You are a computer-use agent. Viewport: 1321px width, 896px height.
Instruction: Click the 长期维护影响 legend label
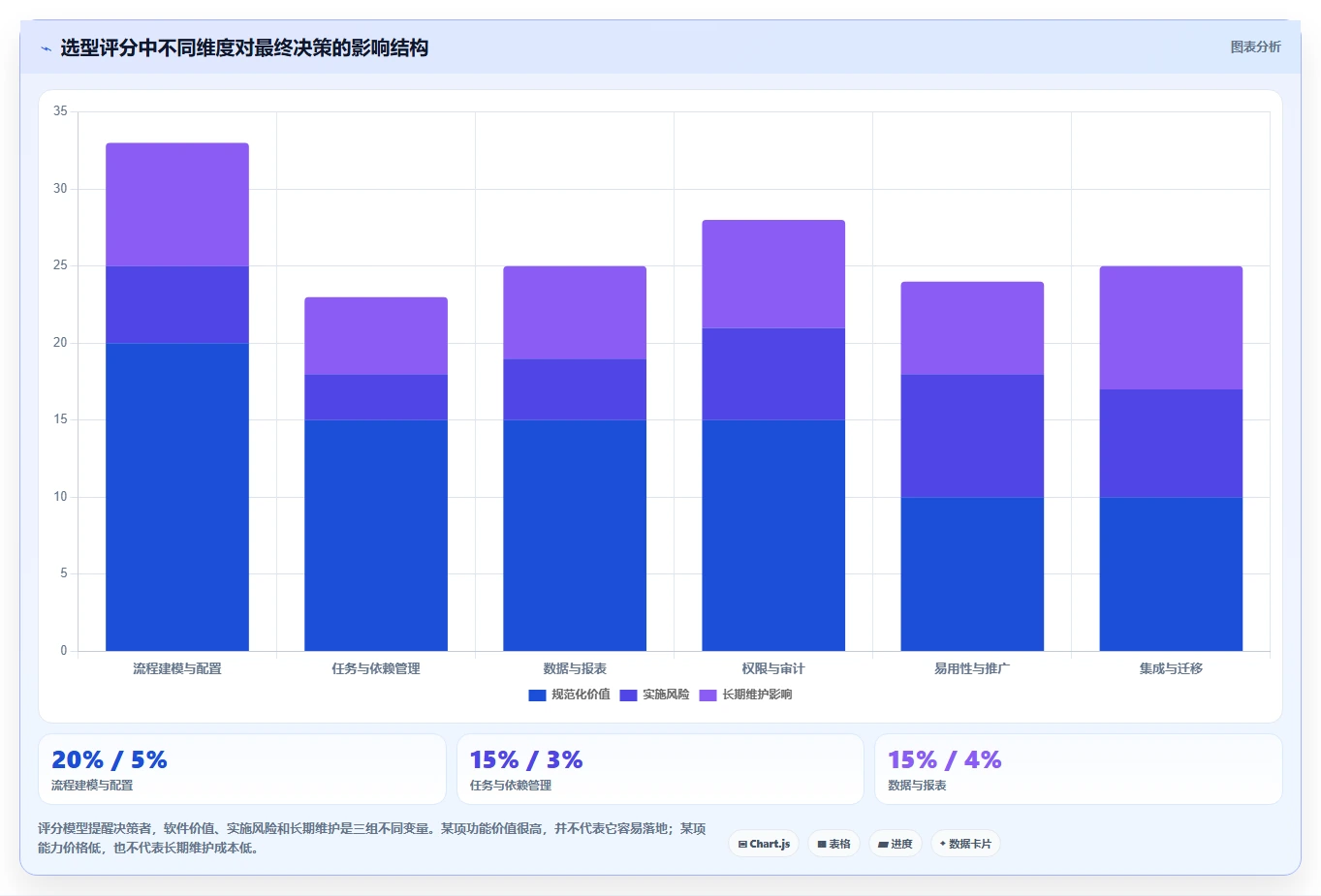click(757, 695)
